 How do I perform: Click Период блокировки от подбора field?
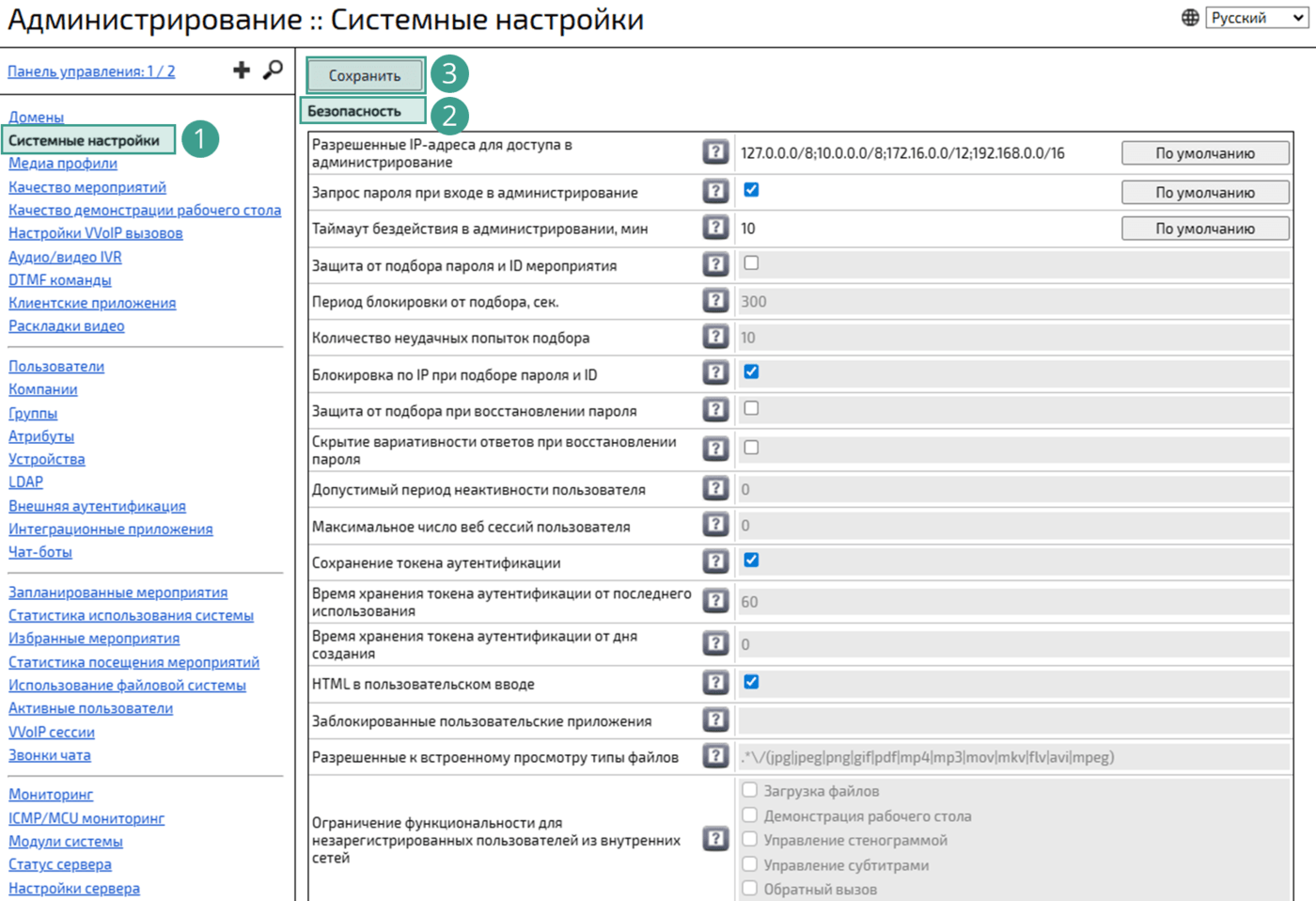(1013, 302)
